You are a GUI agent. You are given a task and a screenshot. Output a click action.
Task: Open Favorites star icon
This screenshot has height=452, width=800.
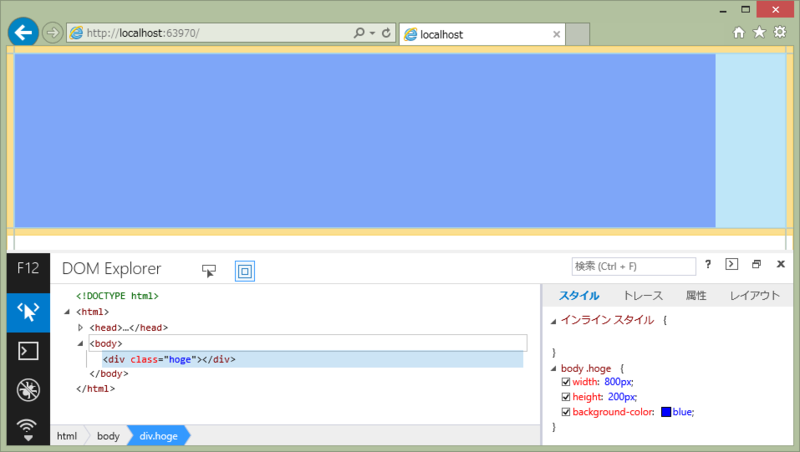click(x=759, y=33)
